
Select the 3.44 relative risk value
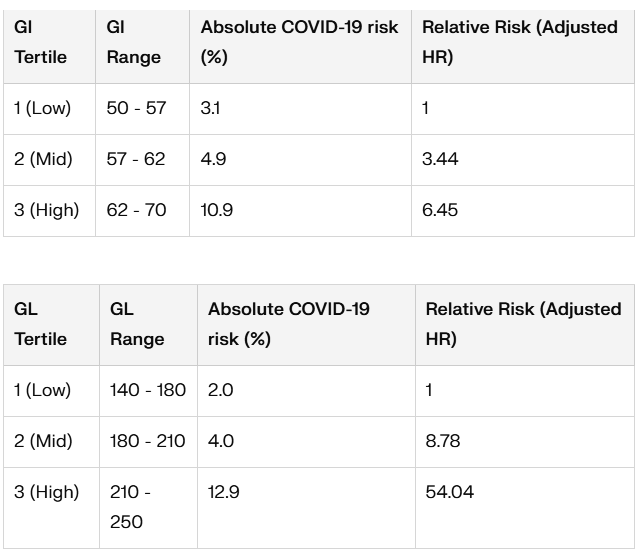(440, 159)
